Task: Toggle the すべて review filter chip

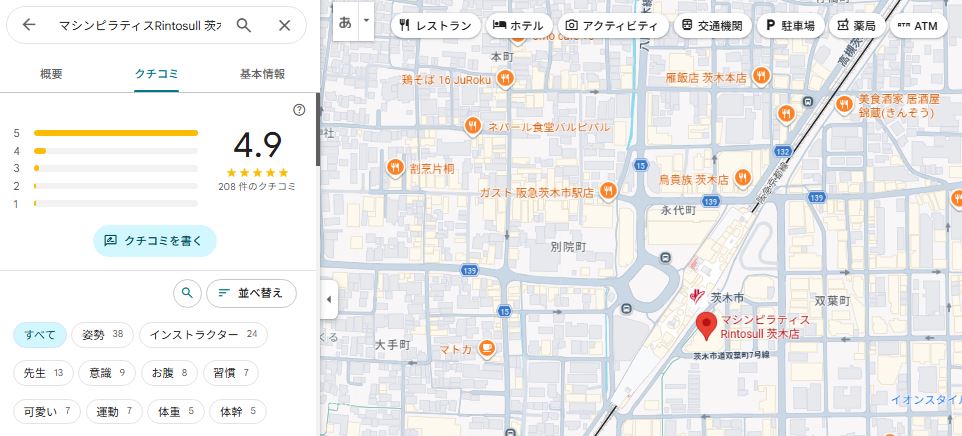Action: [x=41, y=334]
